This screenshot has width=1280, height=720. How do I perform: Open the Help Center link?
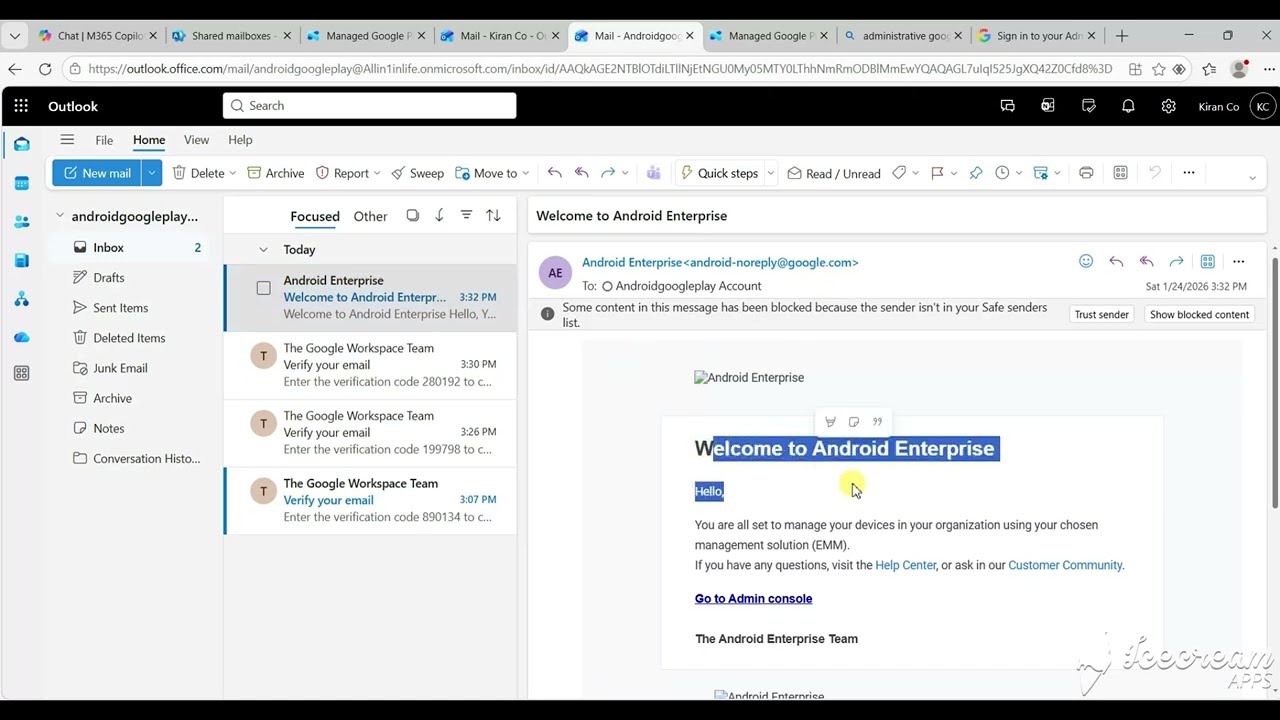905,565
